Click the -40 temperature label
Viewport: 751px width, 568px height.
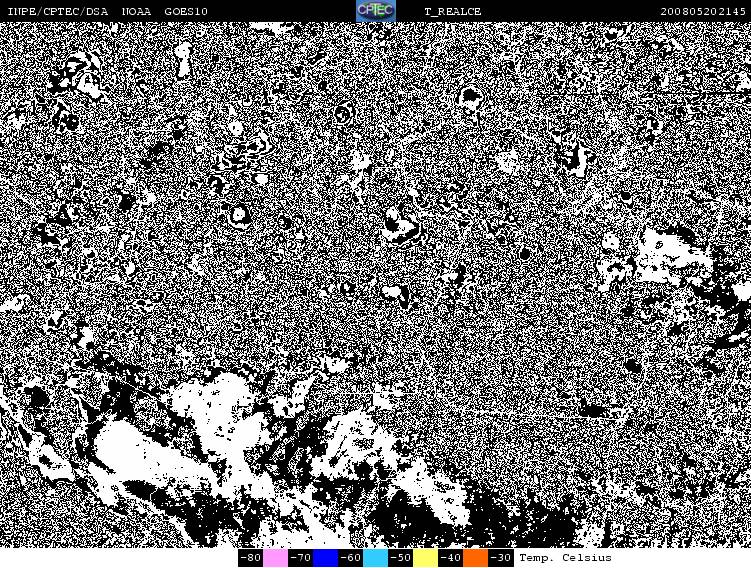(x=450, y=558)
